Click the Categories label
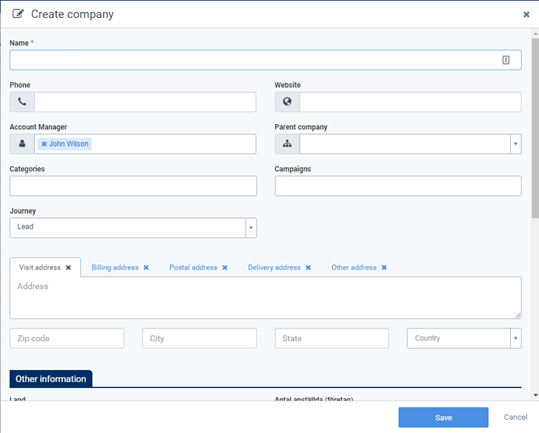 pos(27,169)
